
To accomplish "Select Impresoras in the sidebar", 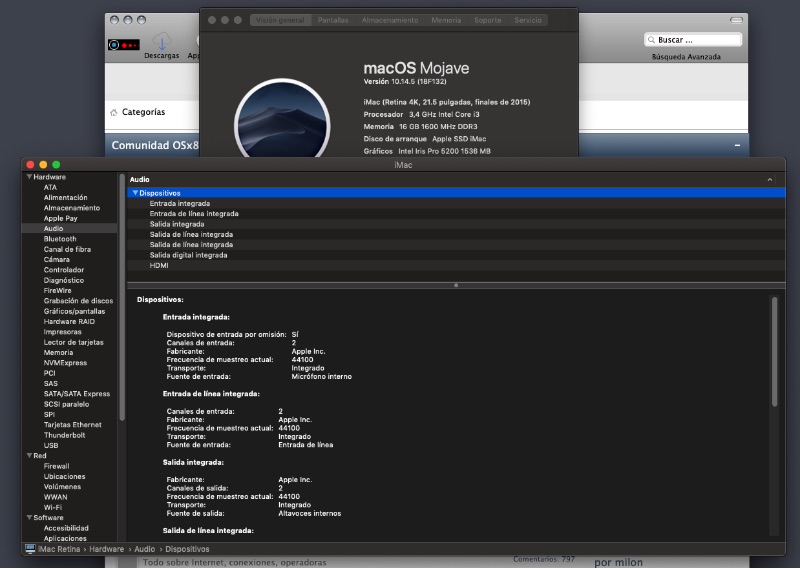I will tap(62, 332).
